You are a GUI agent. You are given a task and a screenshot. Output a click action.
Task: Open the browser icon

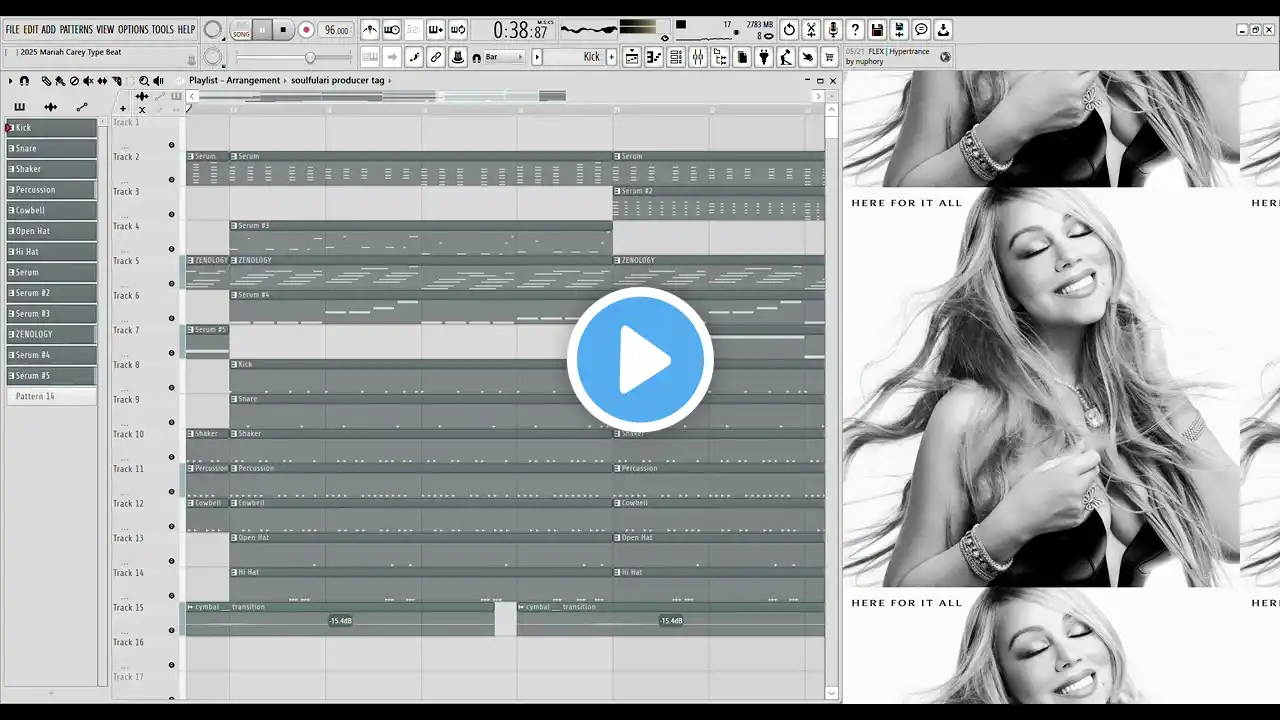click(x=720, y=57)
